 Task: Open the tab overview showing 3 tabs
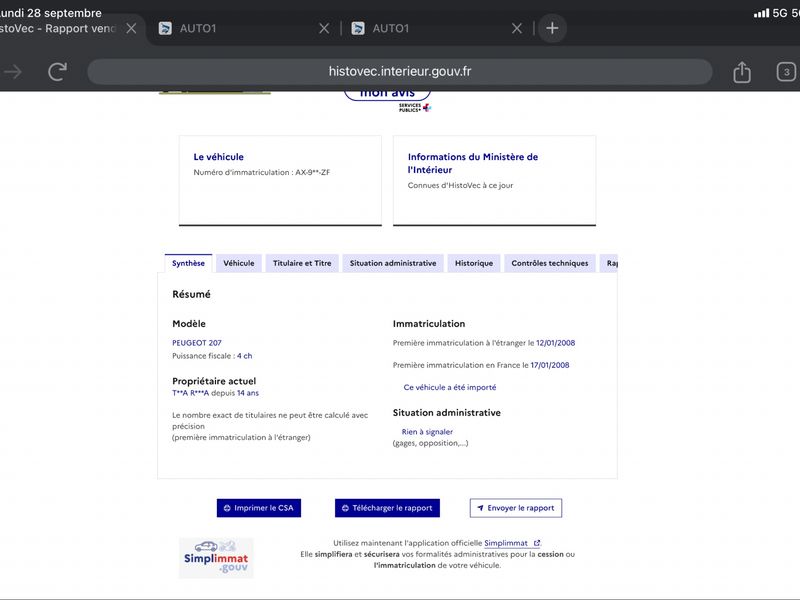click(786, 72)
